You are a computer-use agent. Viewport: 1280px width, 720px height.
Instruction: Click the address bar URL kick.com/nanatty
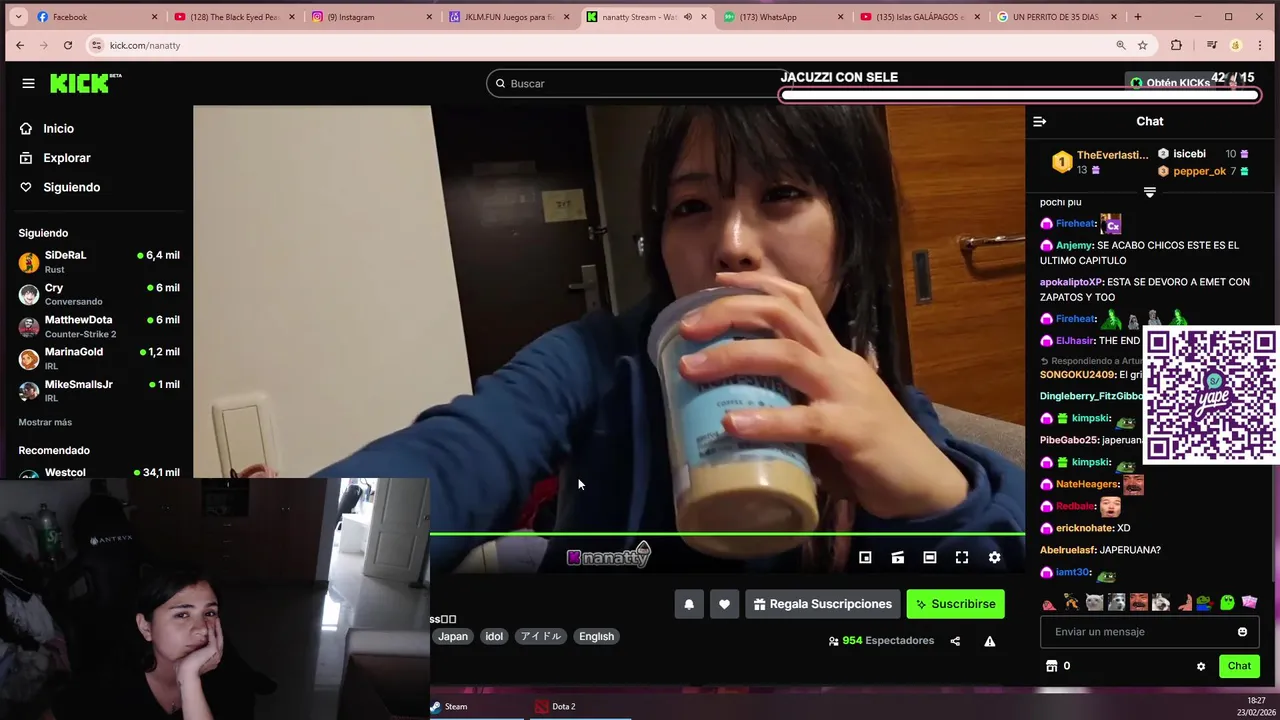[x=145, y=46]
